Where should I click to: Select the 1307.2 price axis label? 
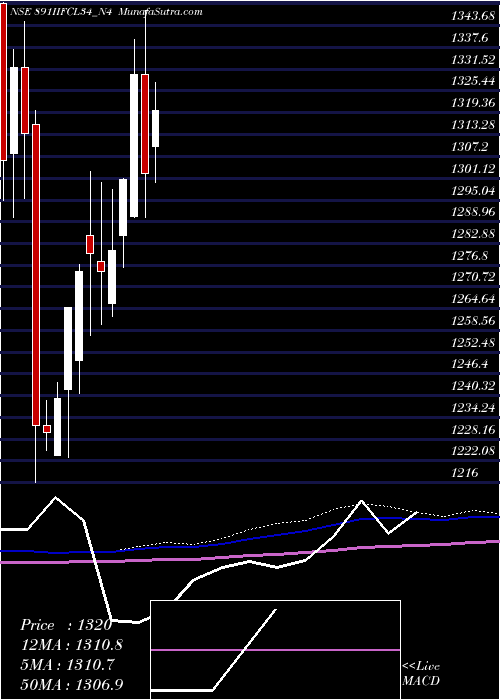[x=469, y=147]
